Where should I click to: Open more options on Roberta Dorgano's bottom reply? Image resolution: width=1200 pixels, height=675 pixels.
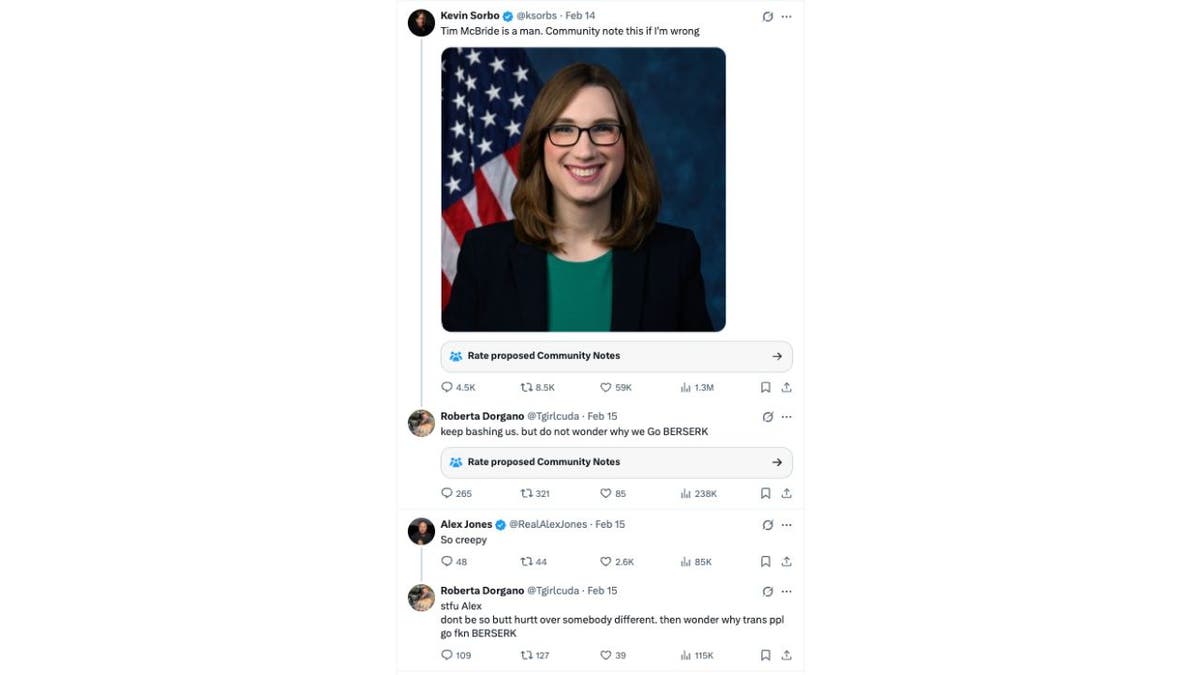click(x=787, y=591)
